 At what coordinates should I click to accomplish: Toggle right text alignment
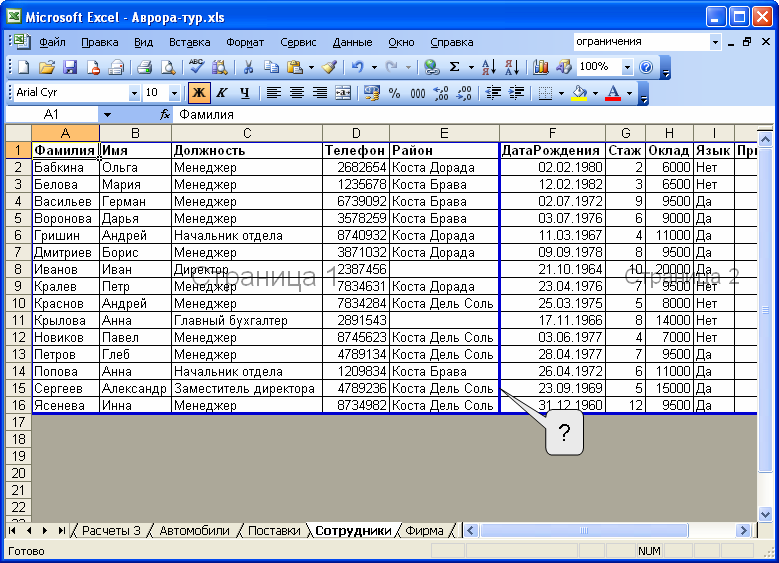pos(320,93)
